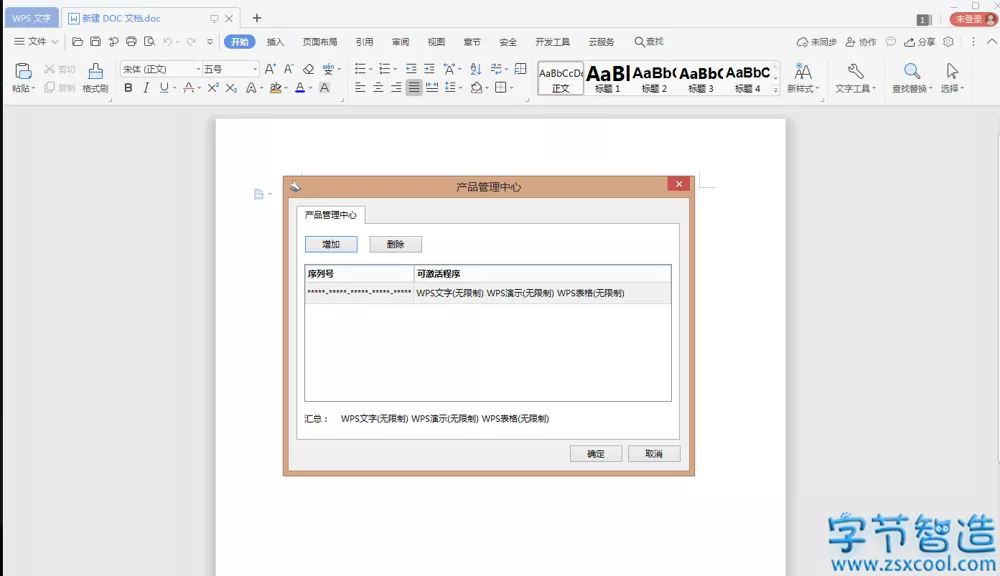Open the 审阅 ribbon tab
This screenshot has width=1000, height=576.
pos(401,42)
